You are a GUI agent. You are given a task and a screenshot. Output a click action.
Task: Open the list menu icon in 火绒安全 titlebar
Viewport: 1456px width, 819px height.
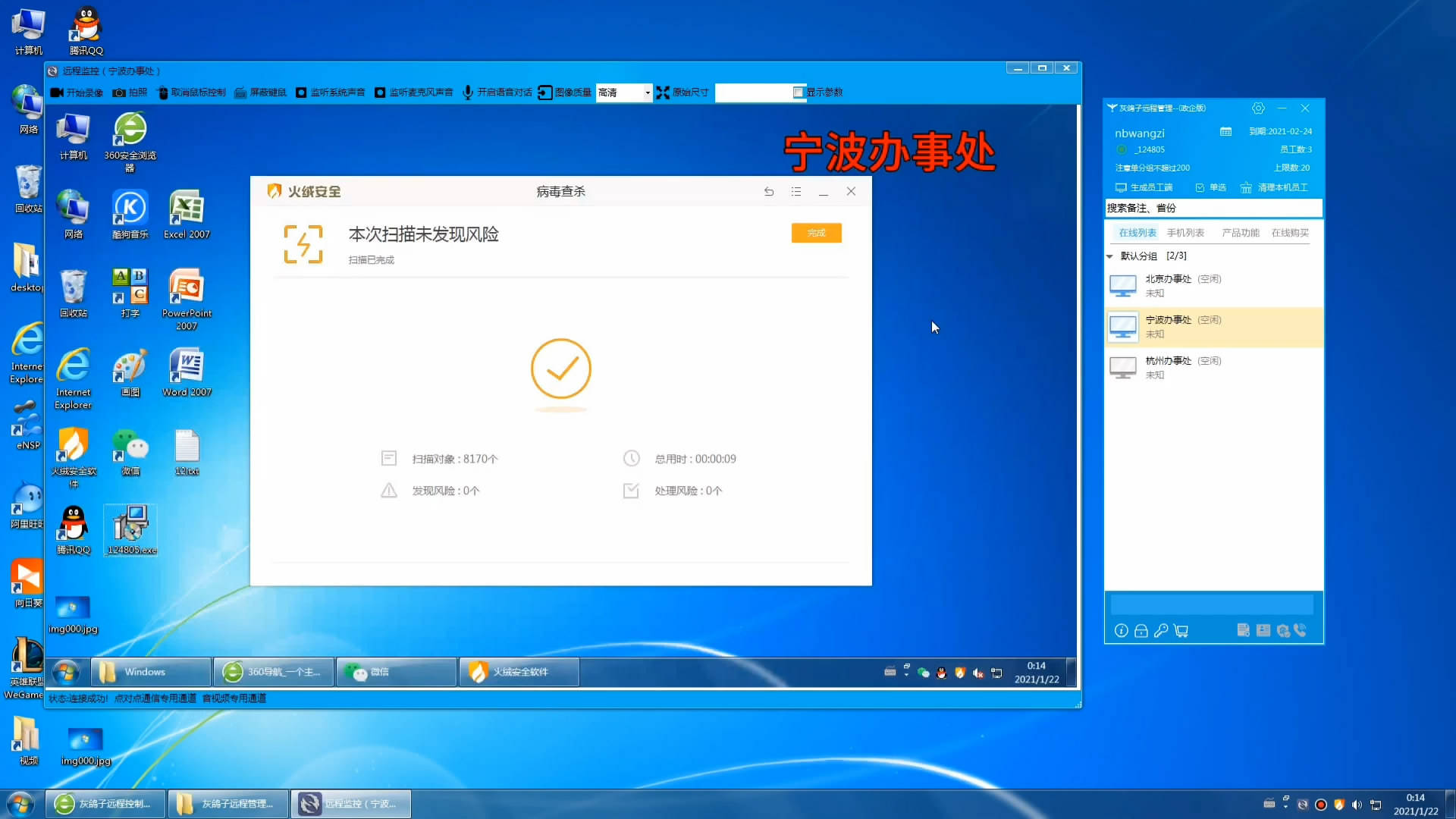[x=796, y=192]
